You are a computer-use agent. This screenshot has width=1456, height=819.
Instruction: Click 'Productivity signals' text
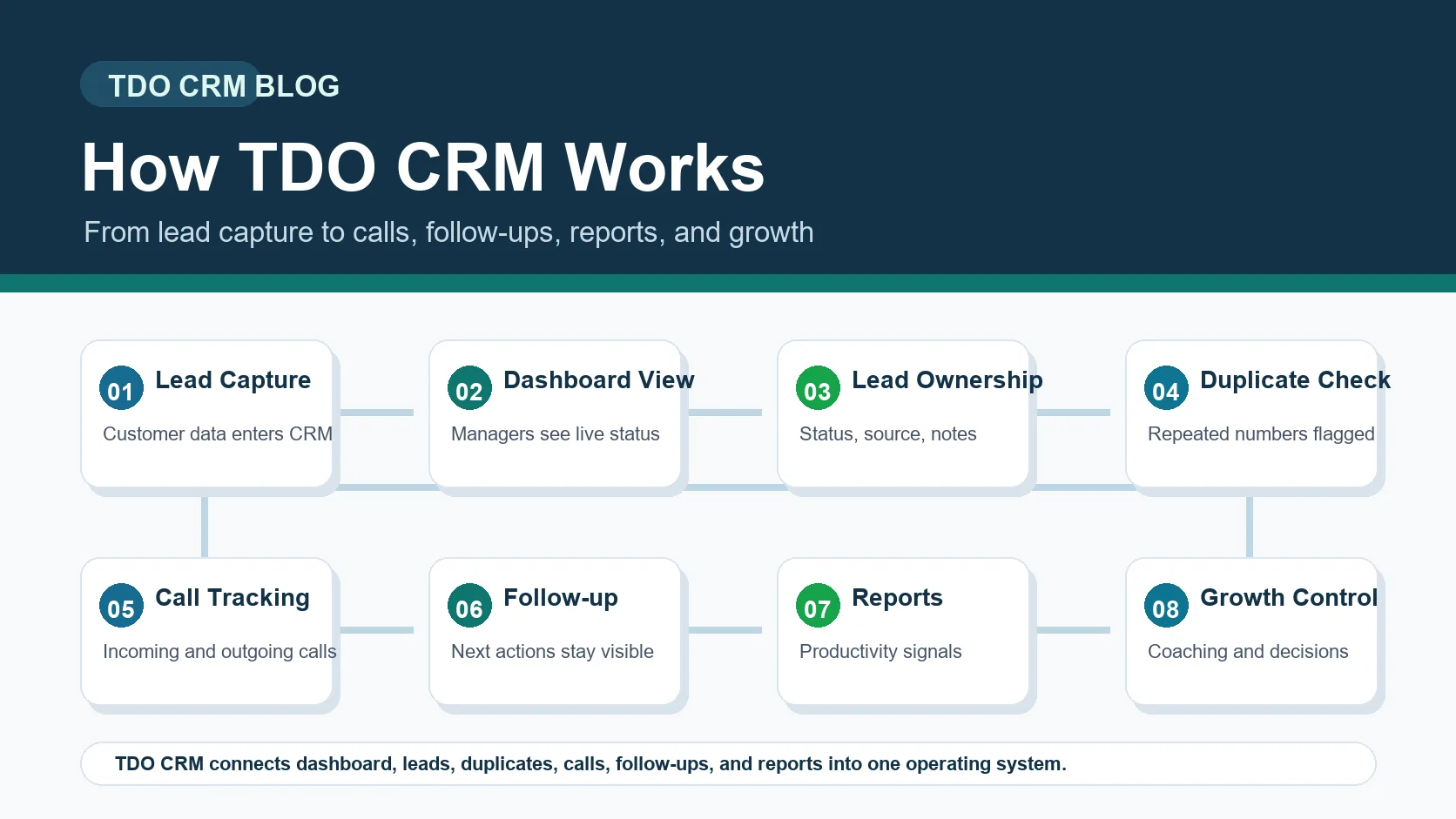tap(880, 651)
